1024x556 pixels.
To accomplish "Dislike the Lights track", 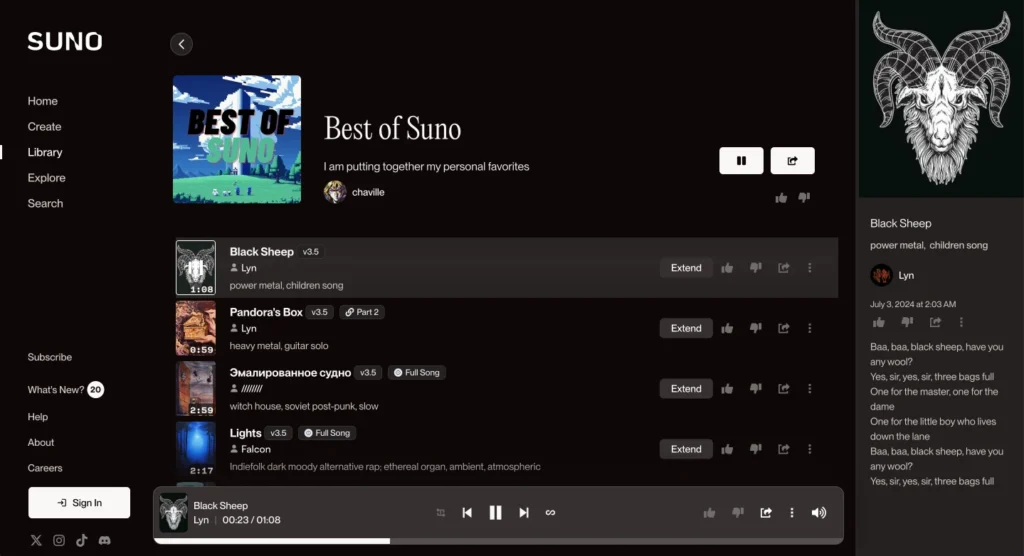I will coord(756,449).
